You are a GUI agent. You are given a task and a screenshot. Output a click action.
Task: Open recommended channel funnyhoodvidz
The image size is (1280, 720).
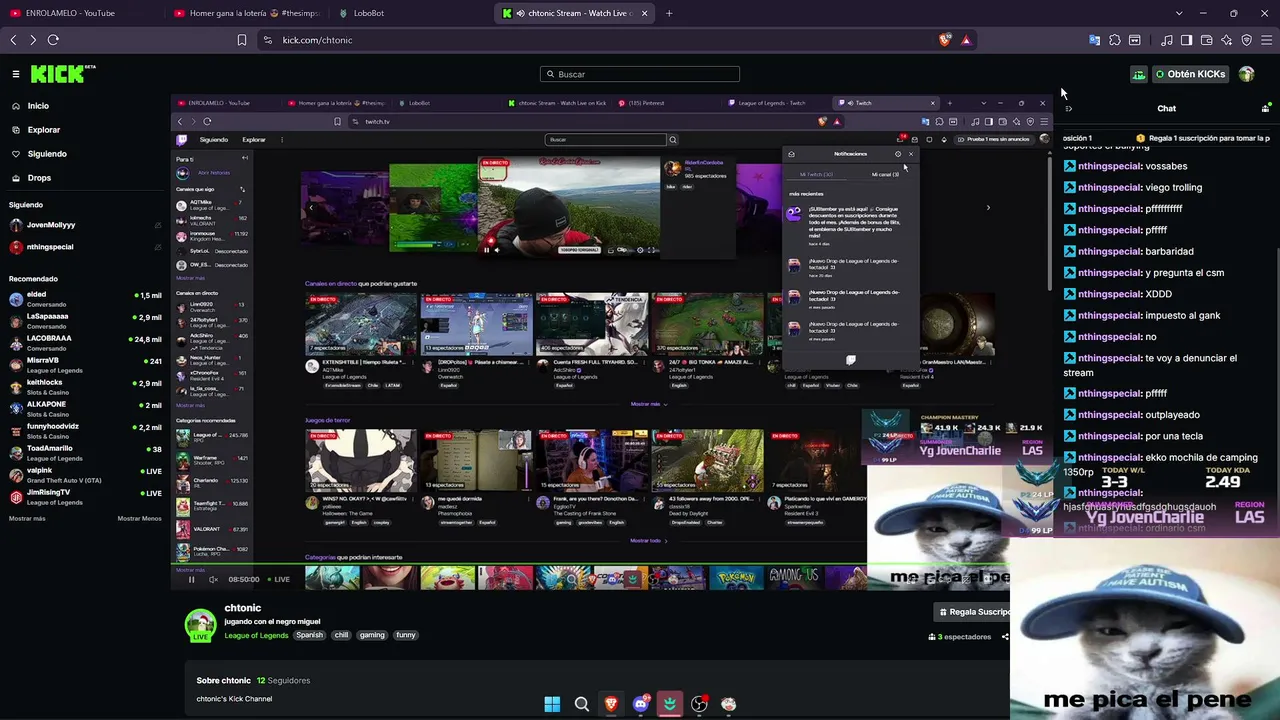point(85,431)
